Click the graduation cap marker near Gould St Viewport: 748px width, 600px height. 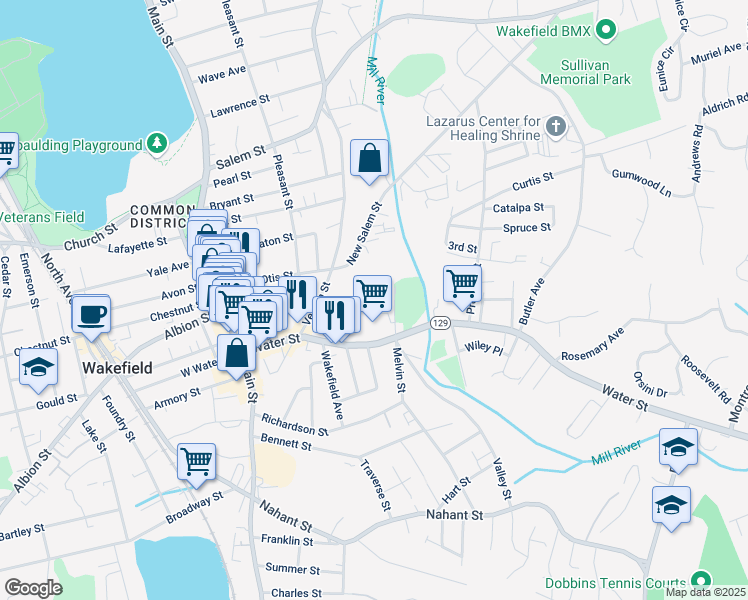pyautogui.click(x=39, y=367)
